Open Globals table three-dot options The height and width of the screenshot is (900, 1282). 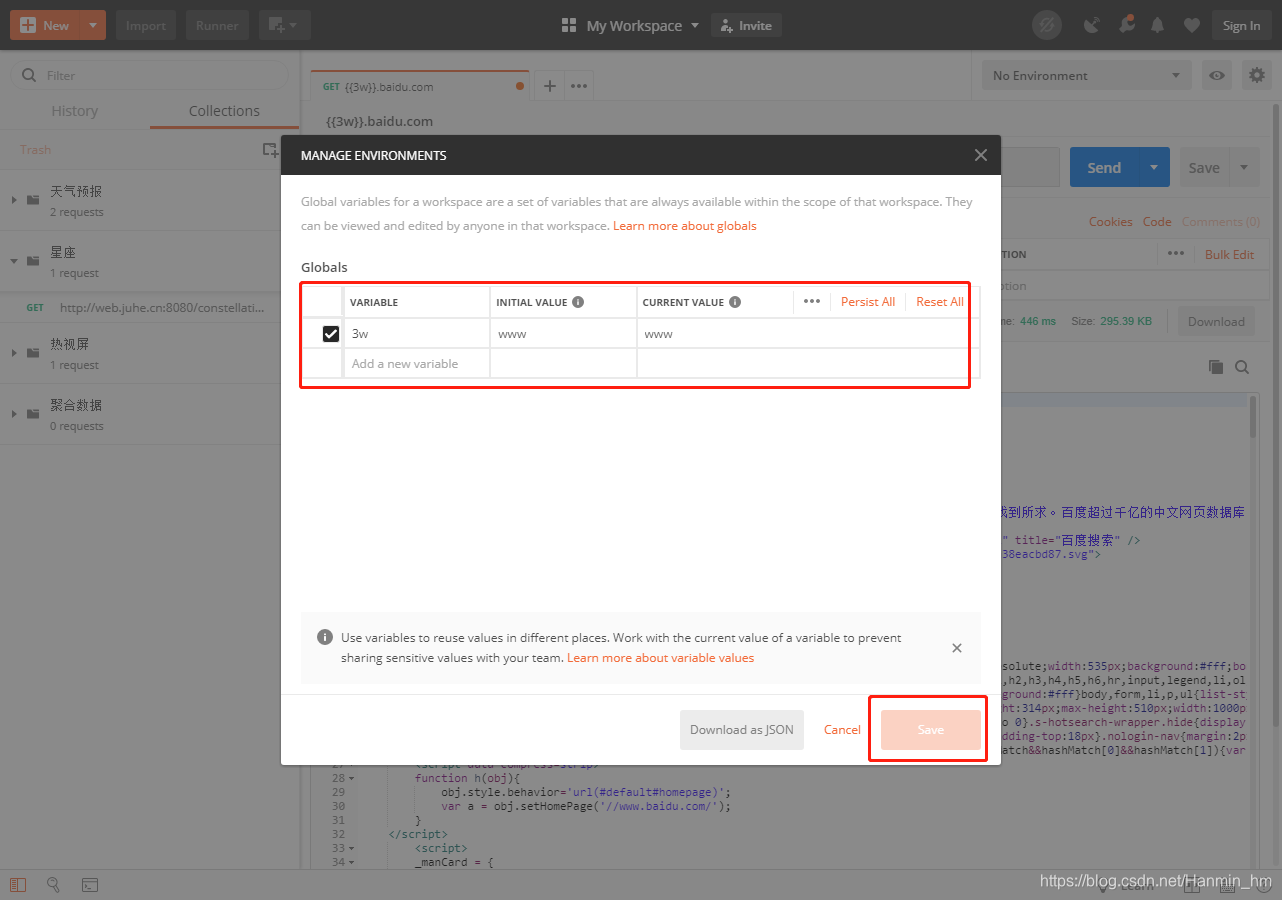pyautogui.click(x=812, y=301)
